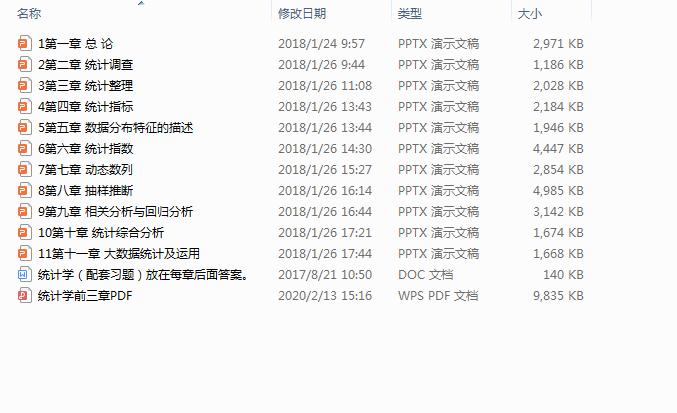Click the 2020/2/13 15:16 date entry
Screen dimensions: 677x413
point(325,296)
